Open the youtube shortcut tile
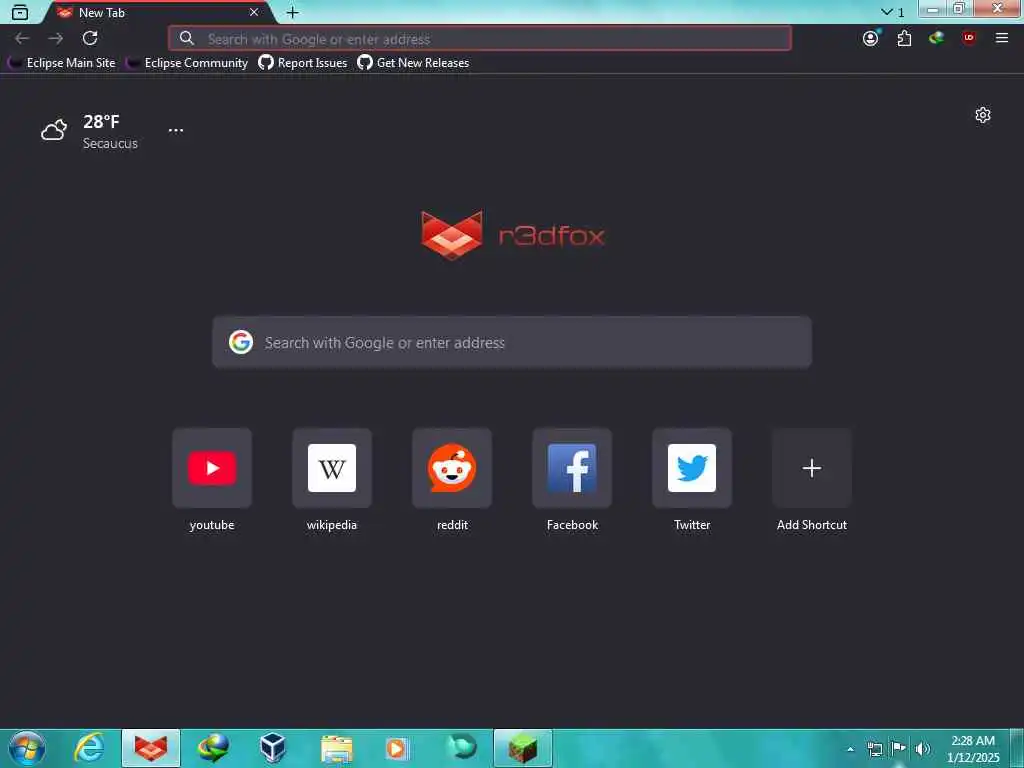 point(212,468)
